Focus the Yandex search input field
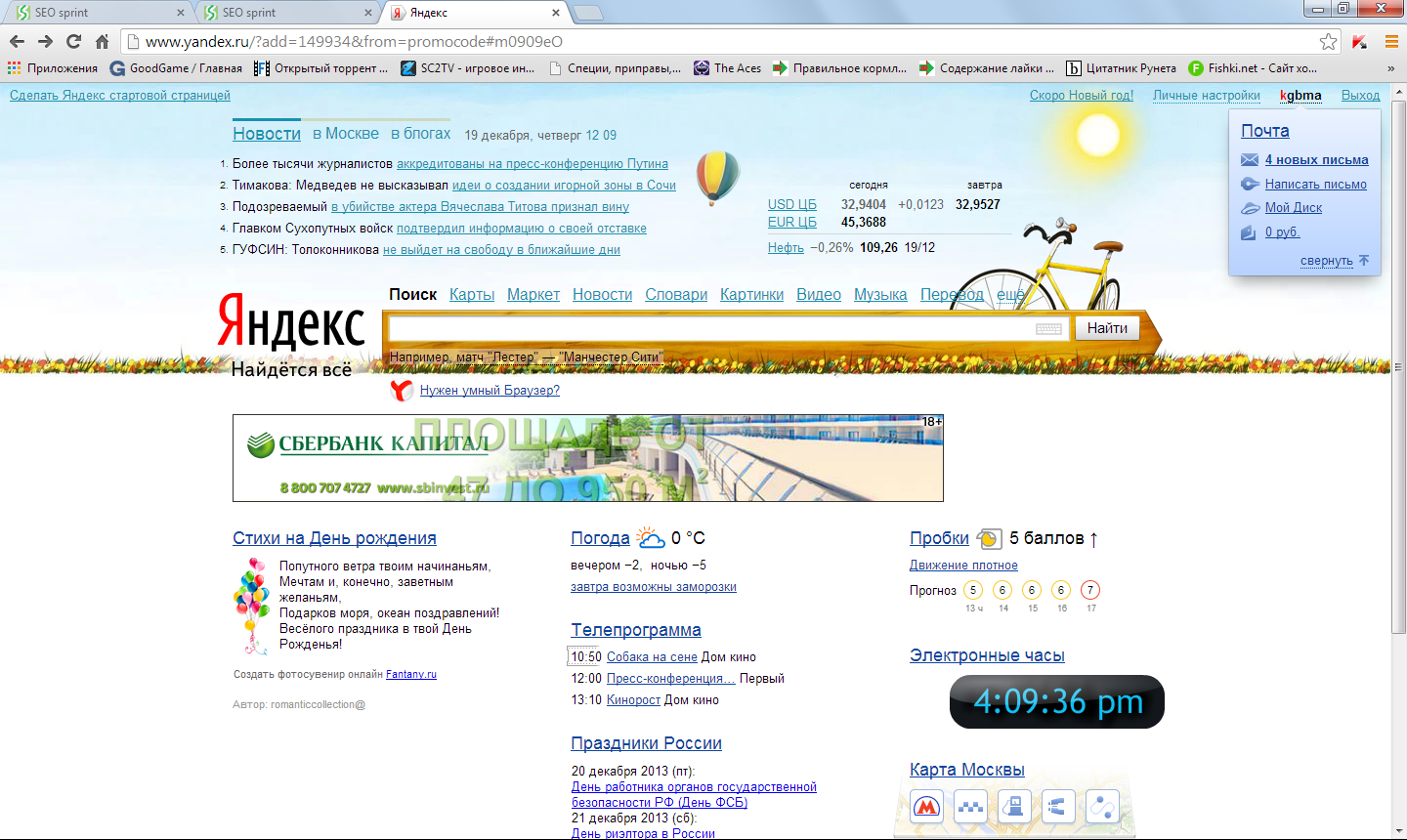The width and height of the screenshot is (1407, 840). 728,329
